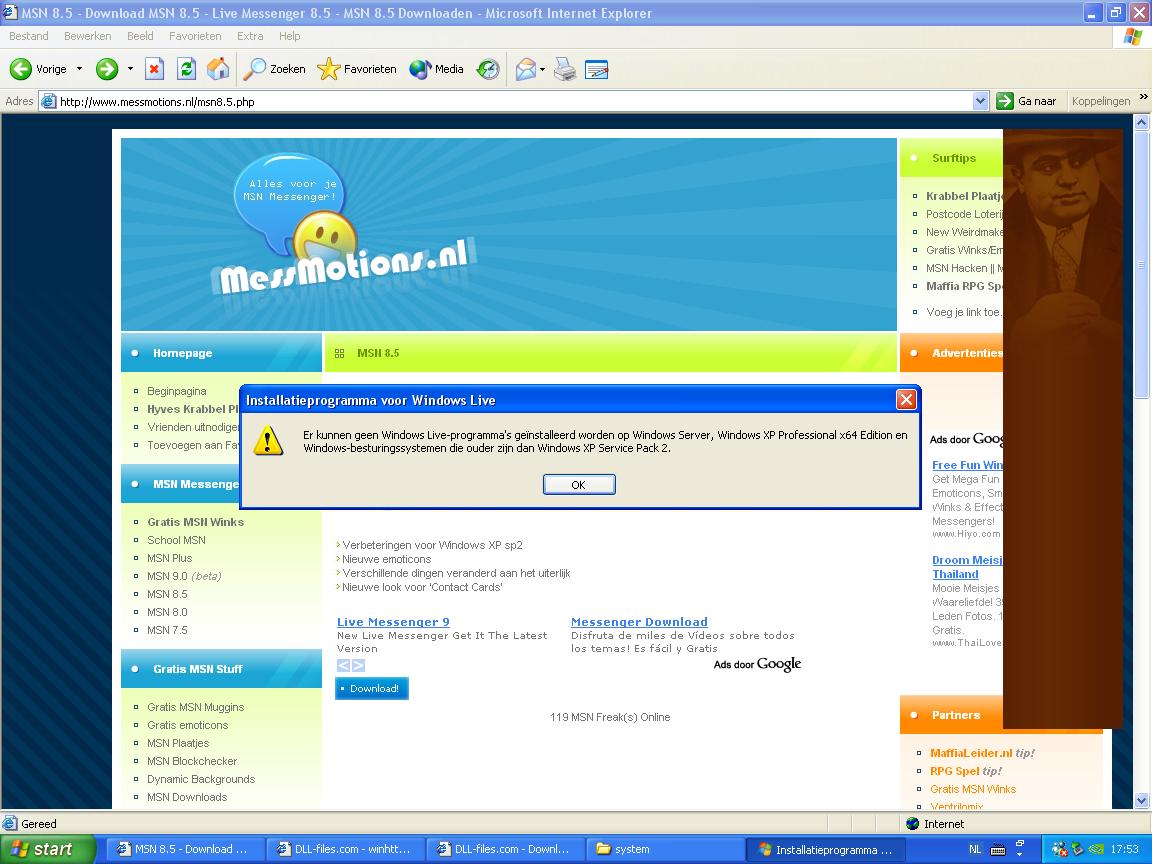1152x864 pixels.
Task: Expand the Mail options dropdown arrow
Action: [x=542, y=70]
